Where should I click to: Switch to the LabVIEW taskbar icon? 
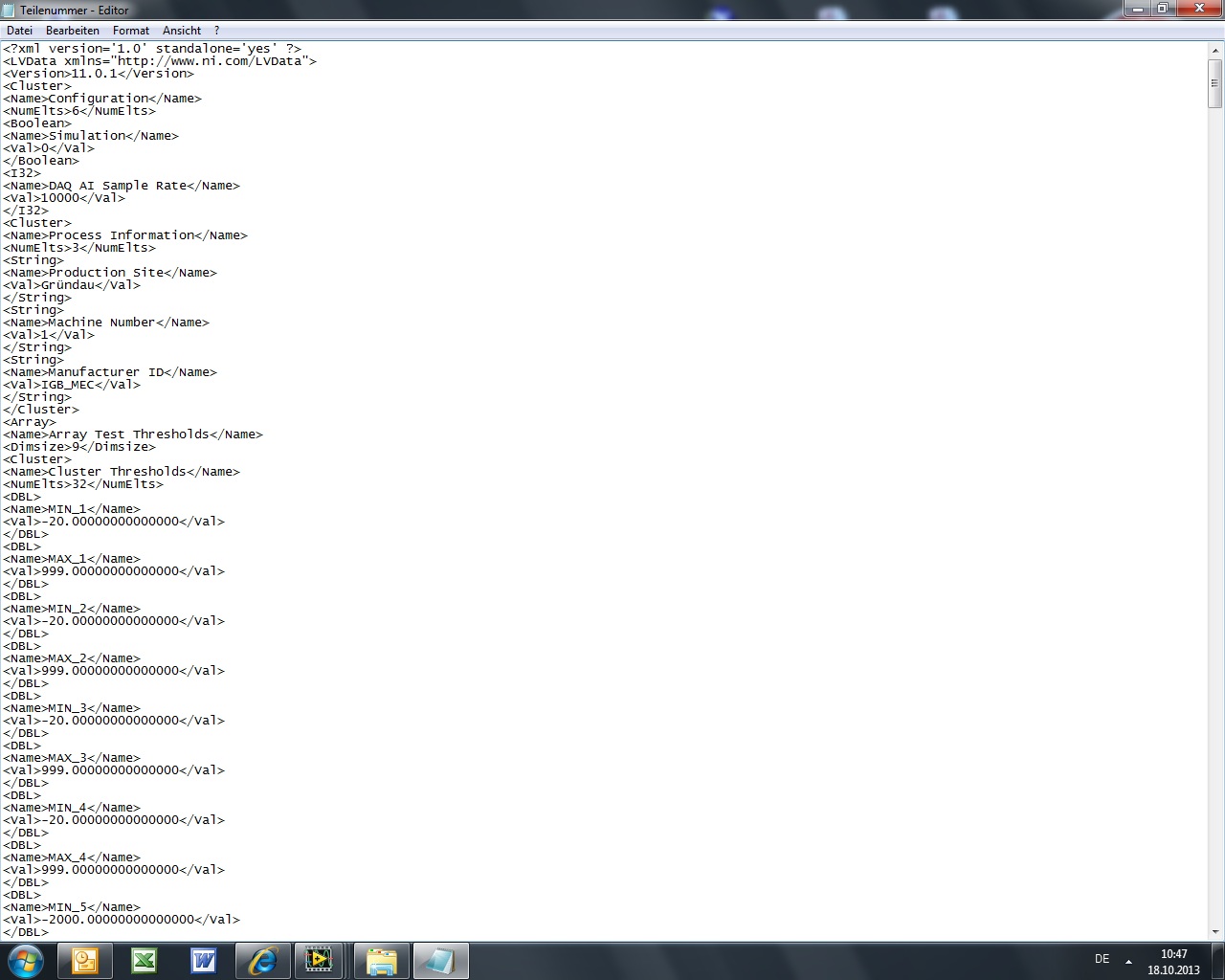[x=319, y=961]
